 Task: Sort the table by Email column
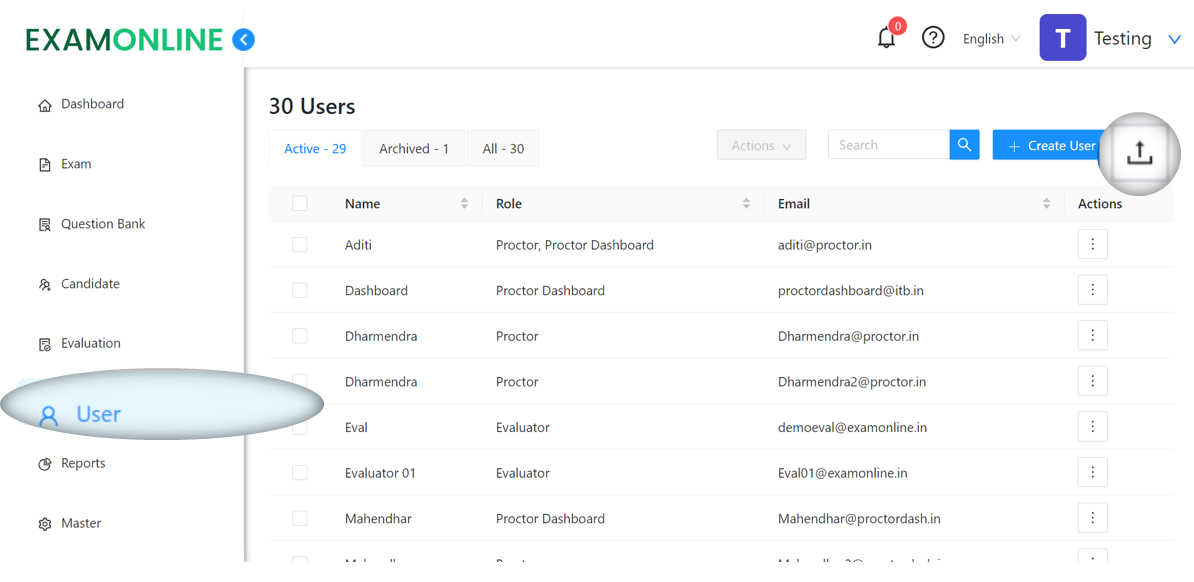[x=1046, y=204]
